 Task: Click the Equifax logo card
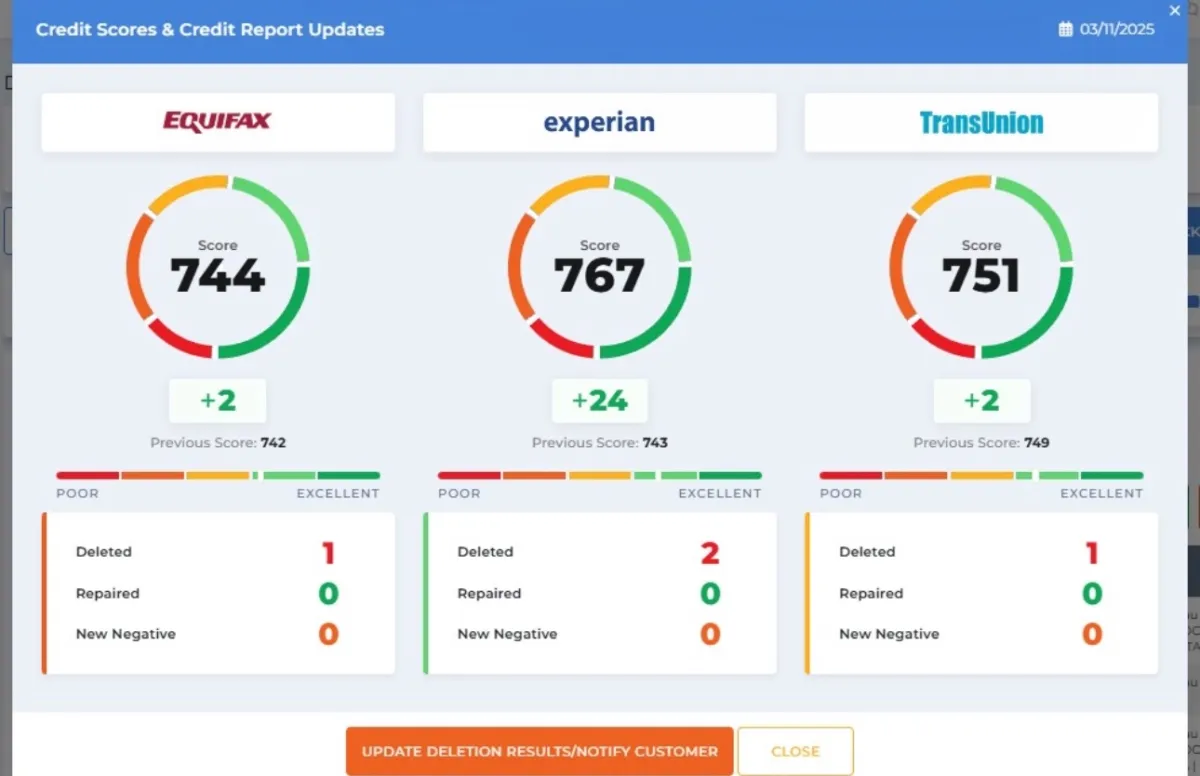[x=218, y=123]
